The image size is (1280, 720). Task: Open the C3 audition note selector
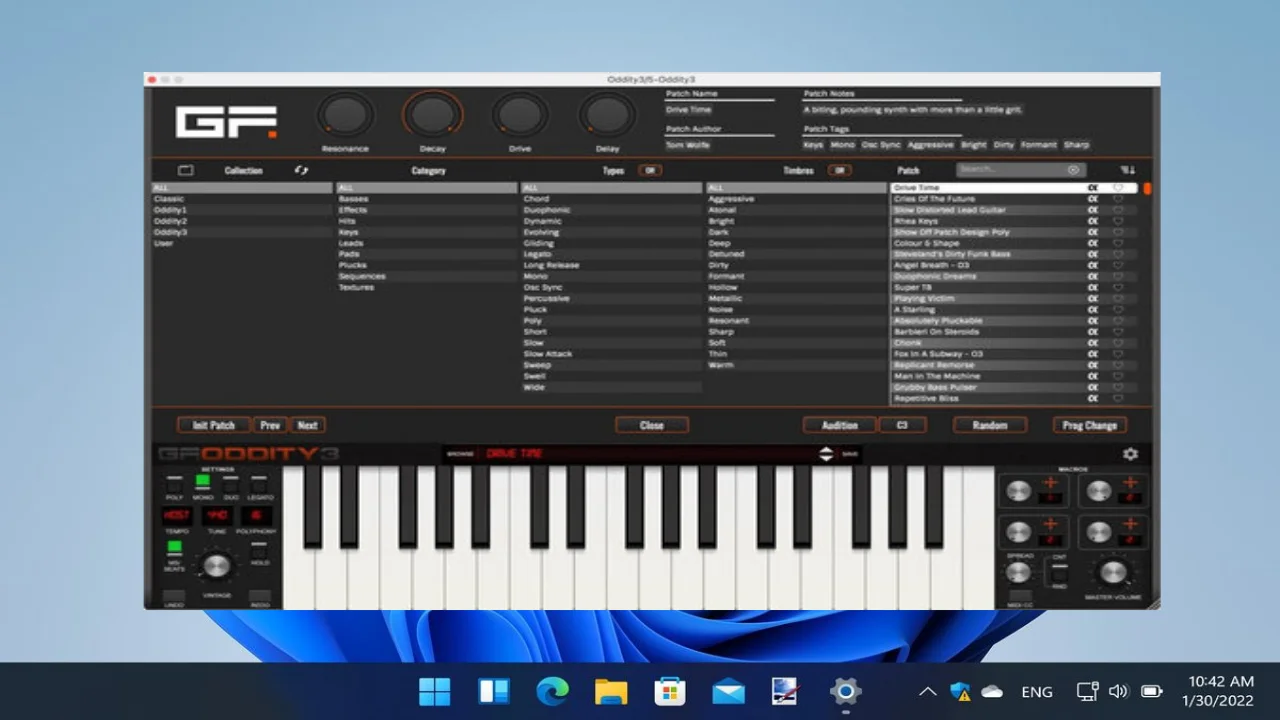coord(902,425)
